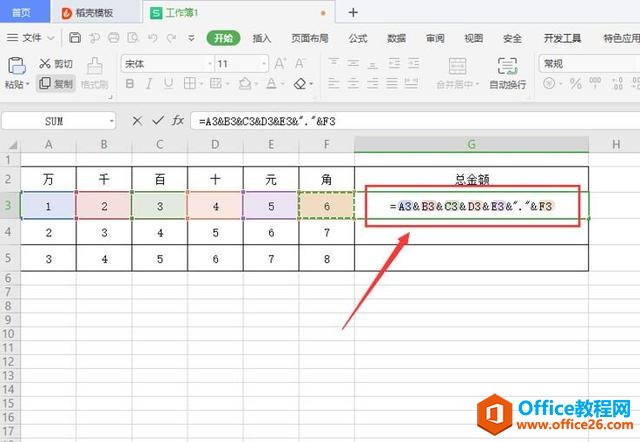Switch to the 公式 Formulas tab
The image size is (640, 442).
pos(358,38)
